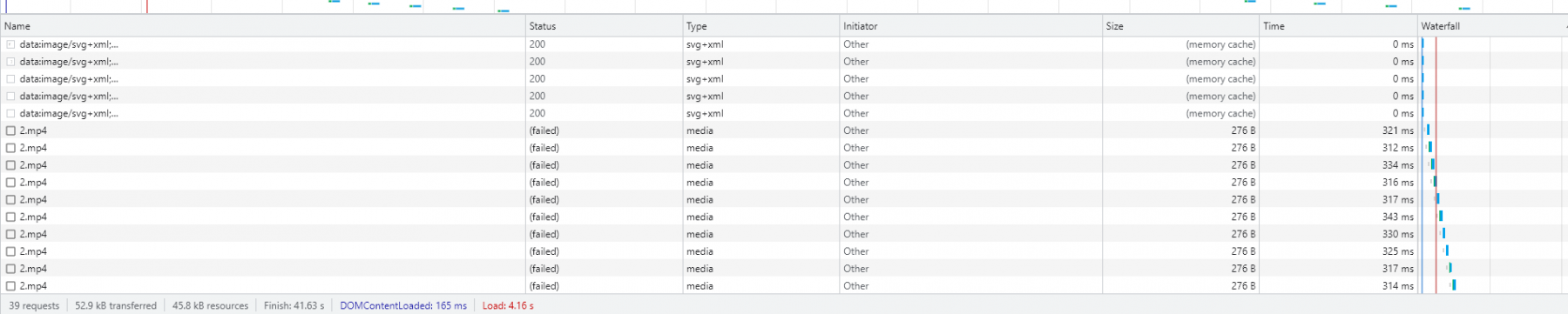Click the 316 ms time cell
The width and height of the screenshot is (1568, 314).
(x=1397, y=183)
